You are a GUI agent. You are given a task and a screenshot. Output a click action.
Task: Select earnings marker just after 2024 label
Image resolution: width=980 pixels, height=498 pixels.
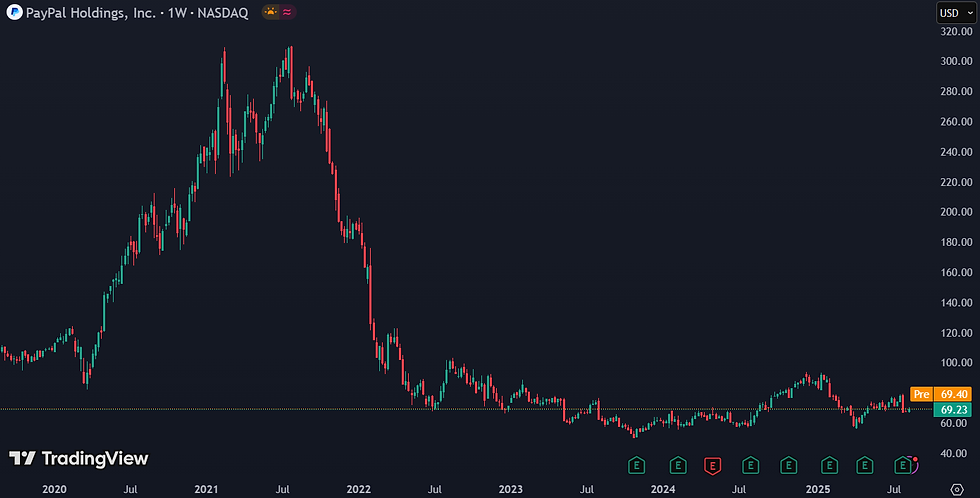[678, 466]
